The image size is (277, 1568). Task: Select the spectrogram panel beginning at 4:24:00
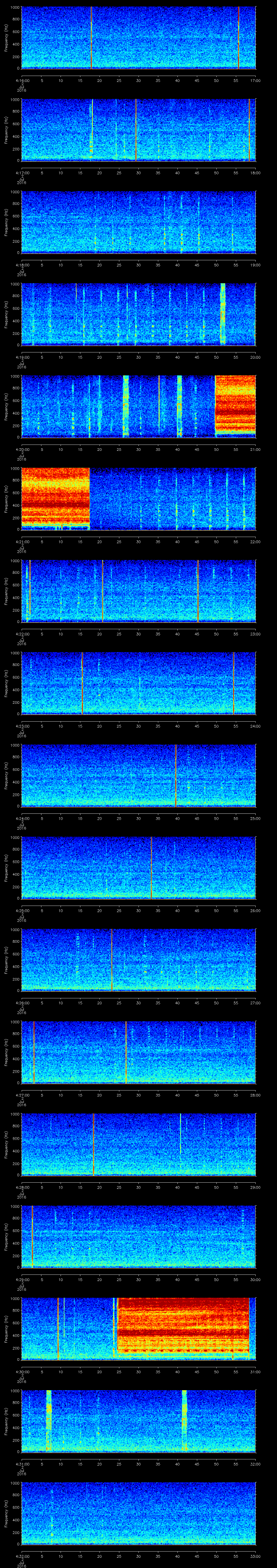[138, 775]
